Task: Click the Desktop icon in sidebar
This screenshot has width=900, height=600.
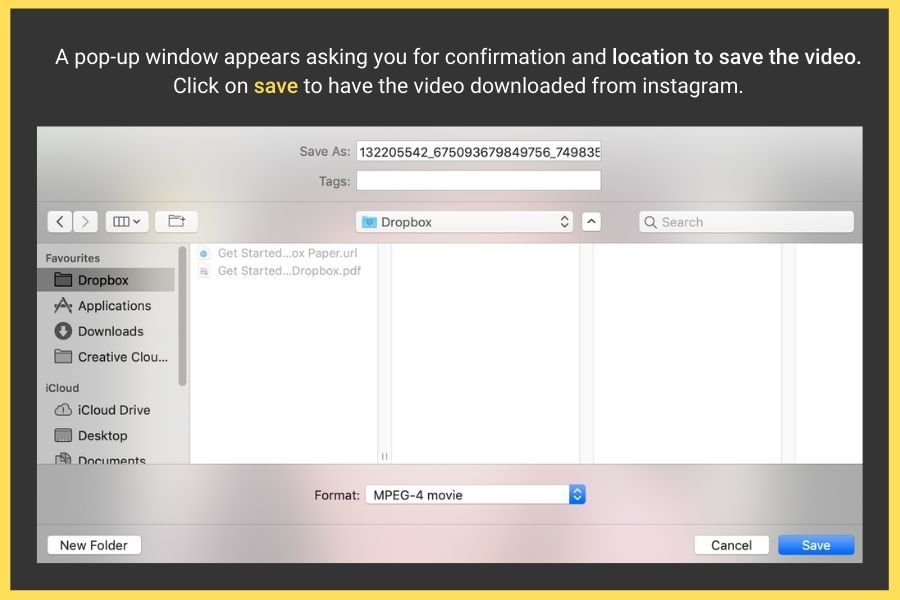Action: coord(63,435)
